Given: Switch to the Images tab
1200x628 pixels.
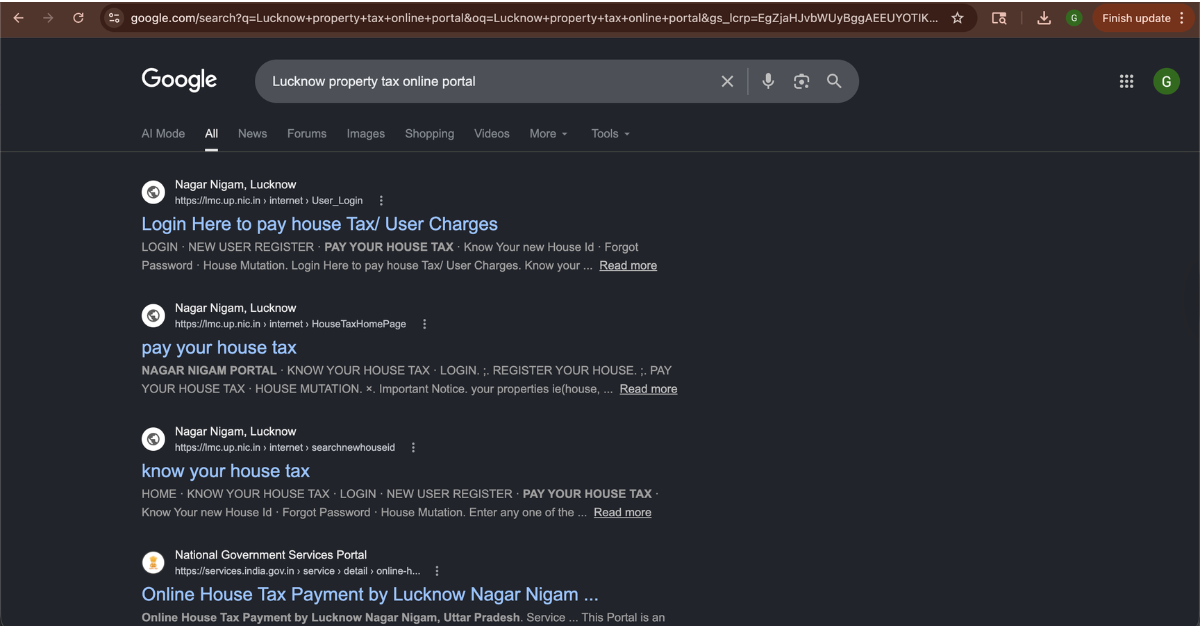Looking at the screenshot, I should point(366,133).
